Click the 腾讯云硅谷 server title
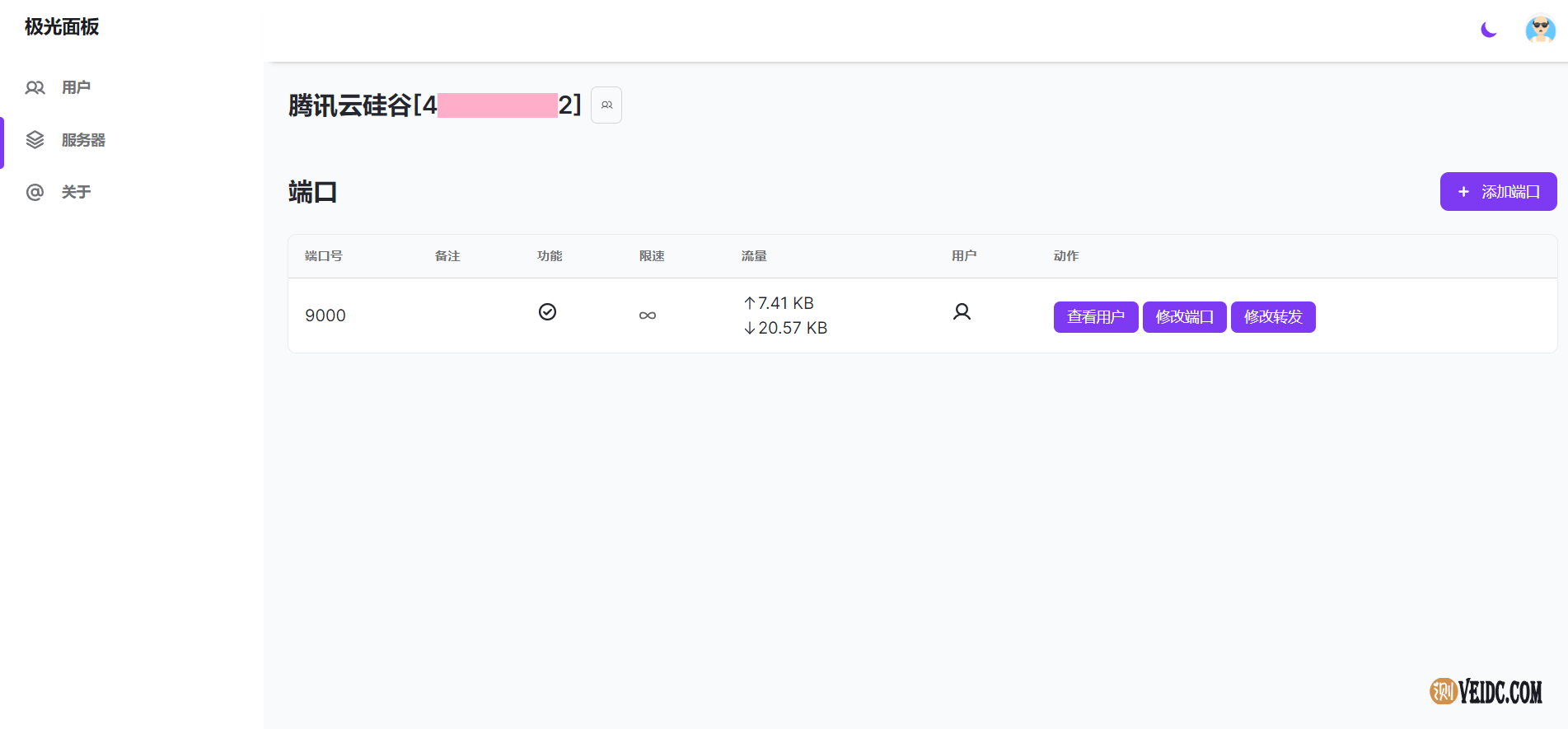 tap(349, 105)
